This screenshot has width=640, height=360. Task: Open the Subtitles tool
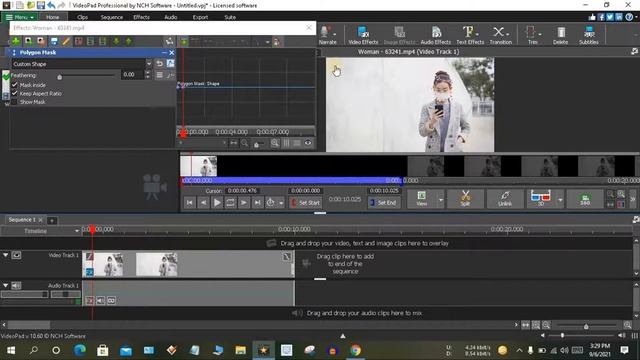click(x=589, y=35)
